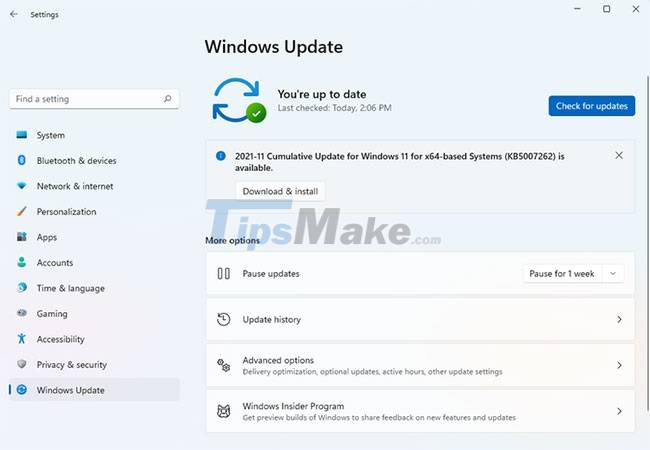Viewport: 650px width, 450px height.
Task: Open Time & language category
Action: [x=94, y=288]
